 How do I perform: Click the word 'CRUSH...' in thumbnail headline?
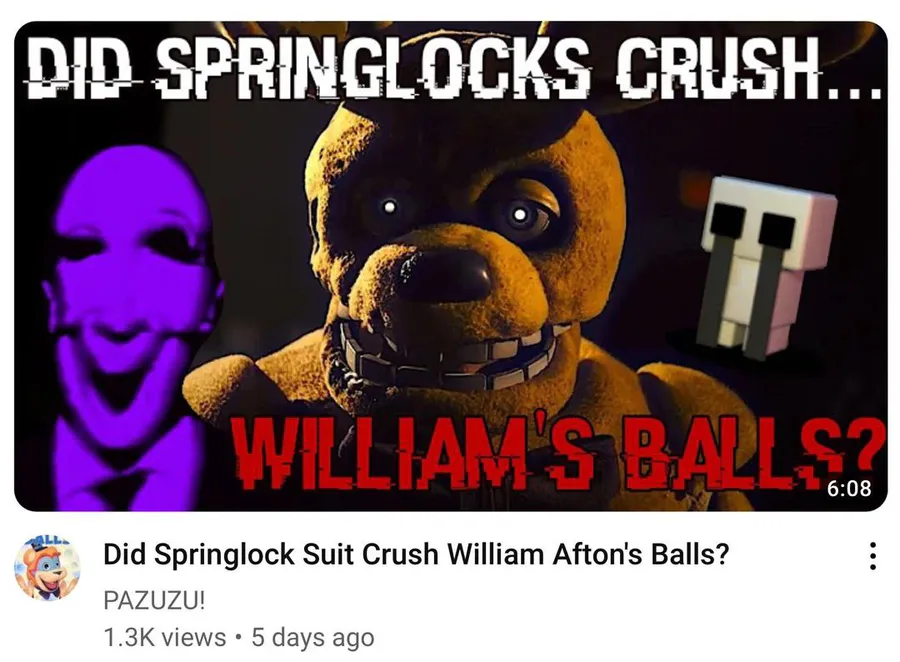point(748,71)
